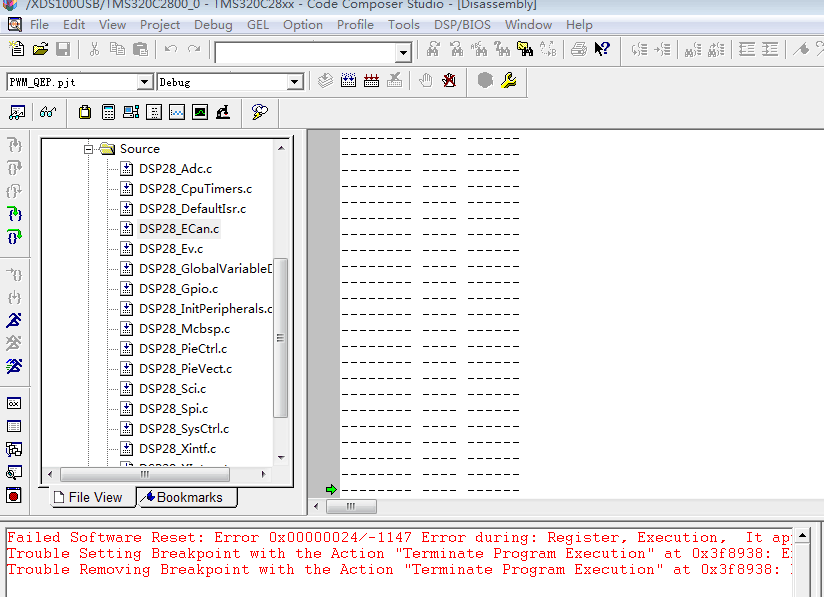Click the Rebuild All icon
Image resolution: width=824 pixels, height=597 pixels.
click(x=372, y=80)
